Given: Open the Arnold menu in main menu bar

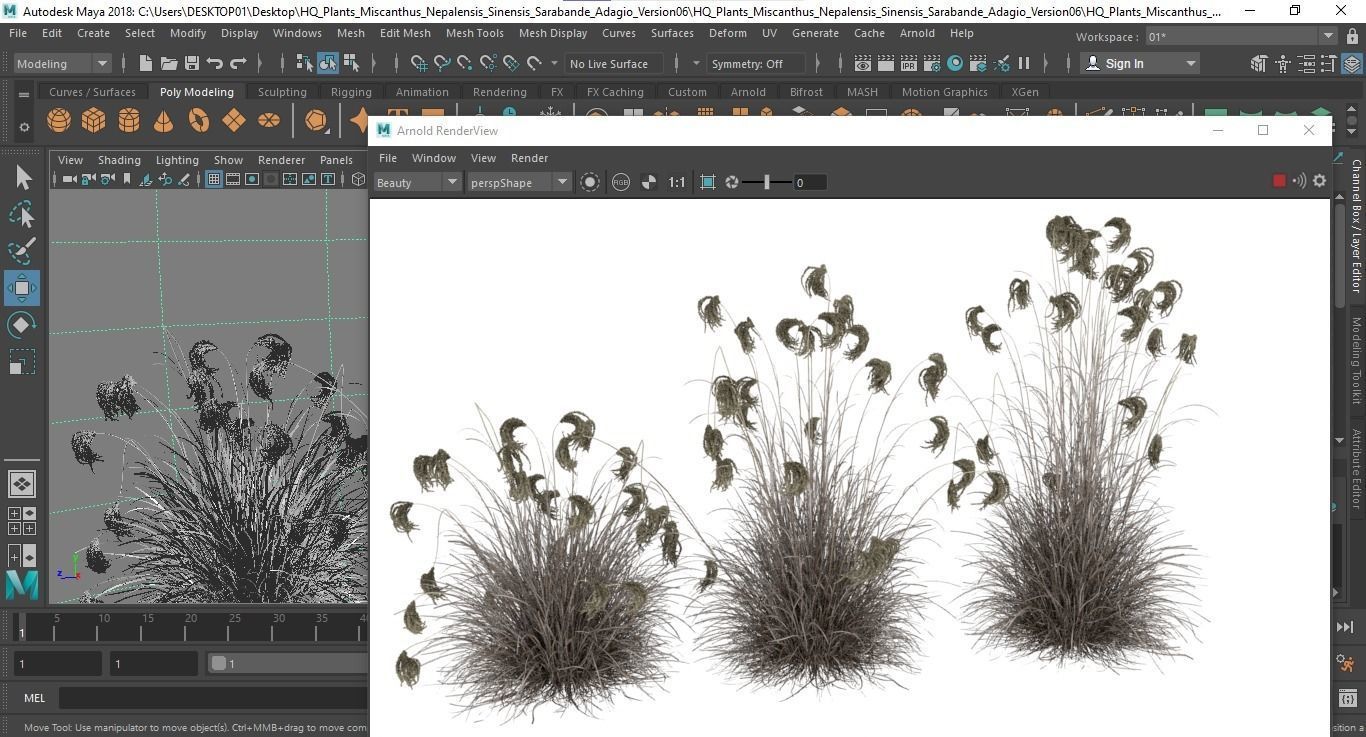Looking at the screenshot, I should pos(917,33).
